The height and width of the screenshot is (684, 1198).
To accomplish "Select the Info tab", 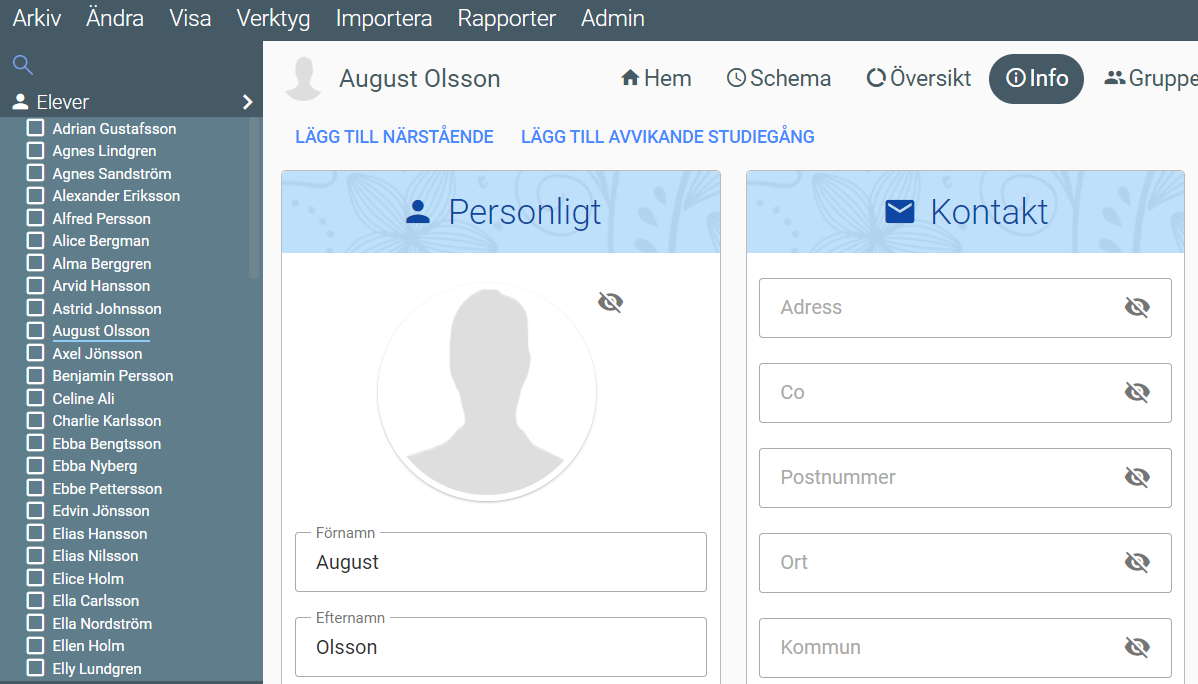I will [x=1036, y=78].
